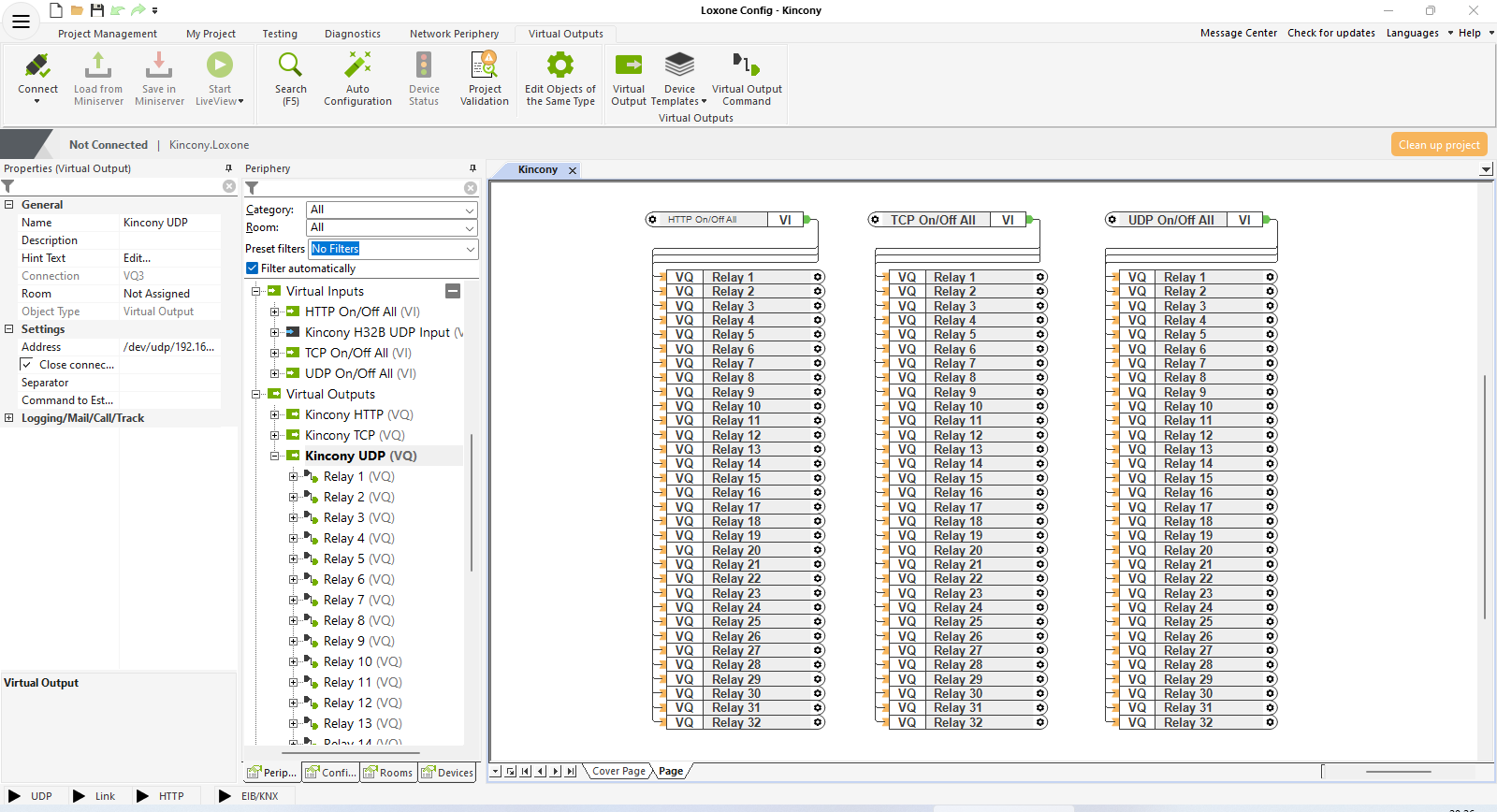Switch to Network Periphery ribbon tab
The height and width of the screenshot is (812, 1497).
pyautogui.click(x=454, y=34)
